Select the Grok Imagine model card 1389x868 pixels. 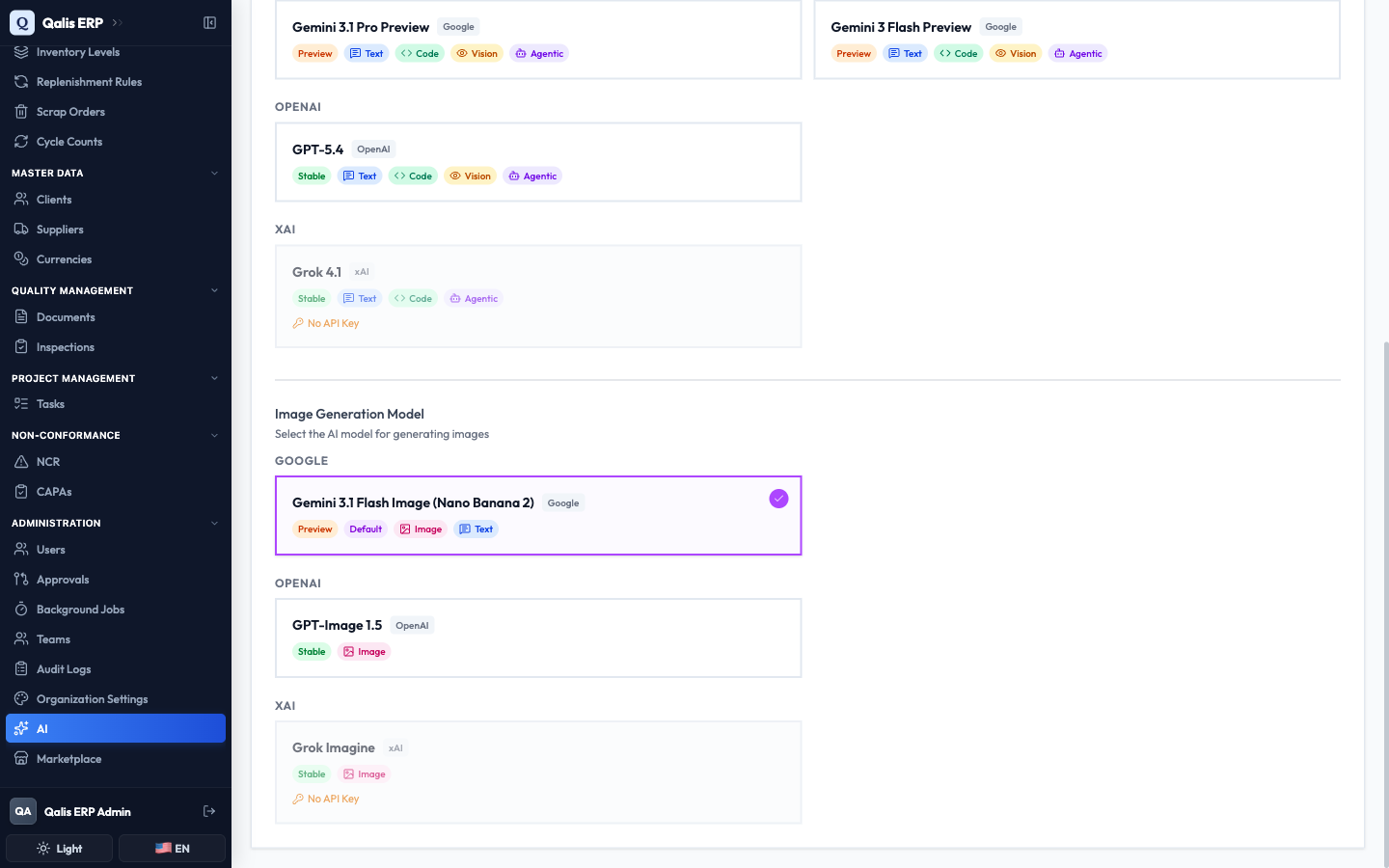click(538, 773)
